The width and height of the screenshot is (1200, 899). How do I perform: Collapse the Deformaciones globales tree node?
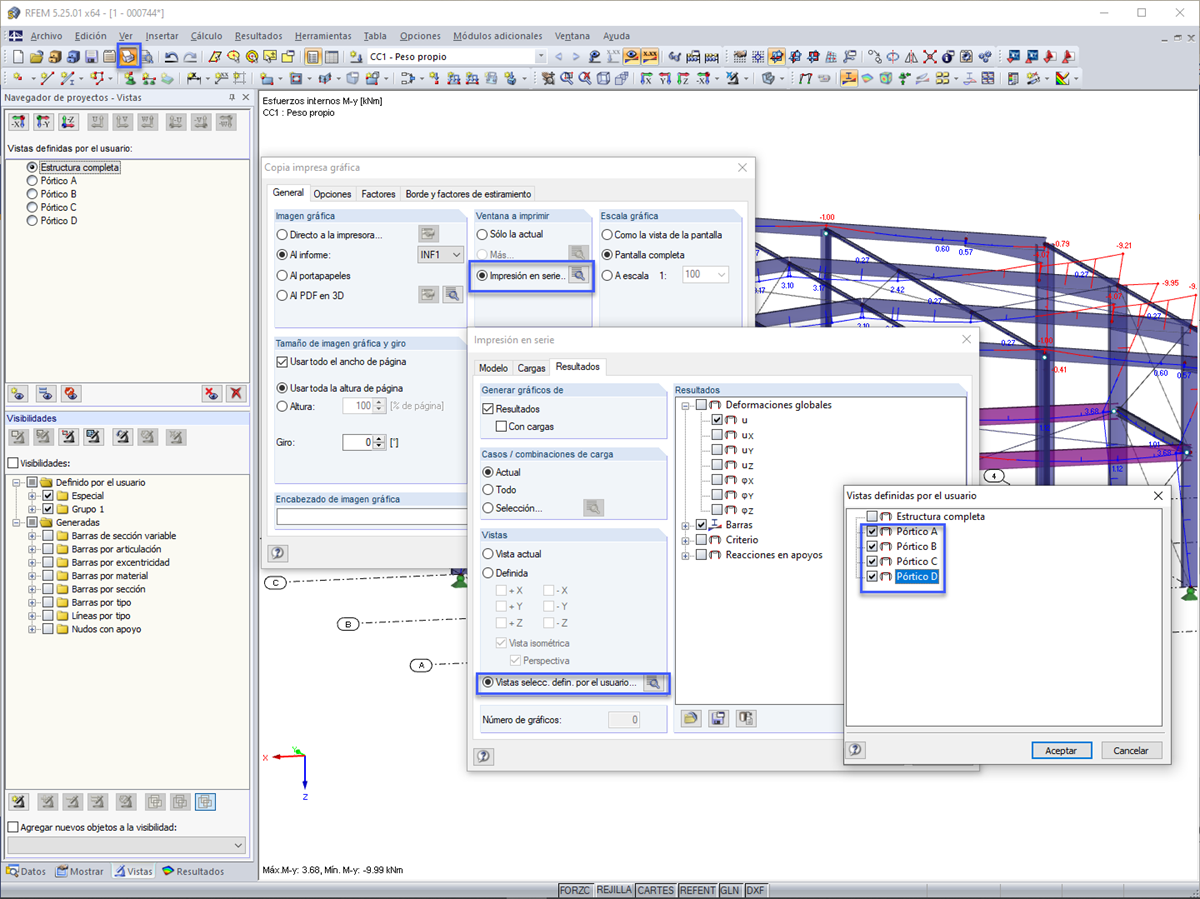click(x=686, y=405)
